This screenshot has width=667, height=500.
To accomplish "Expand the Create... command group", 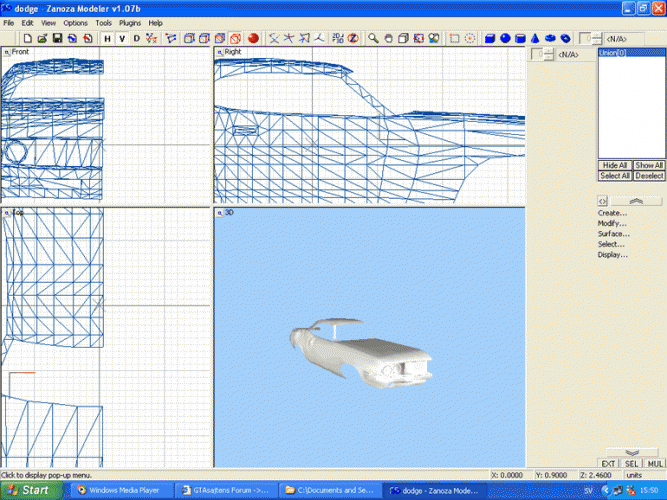I will tap(612, 213).
